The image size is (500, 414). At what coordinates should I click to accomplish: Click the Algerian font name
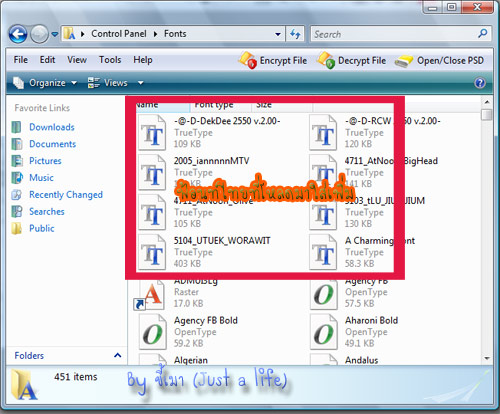click(191, 360)
